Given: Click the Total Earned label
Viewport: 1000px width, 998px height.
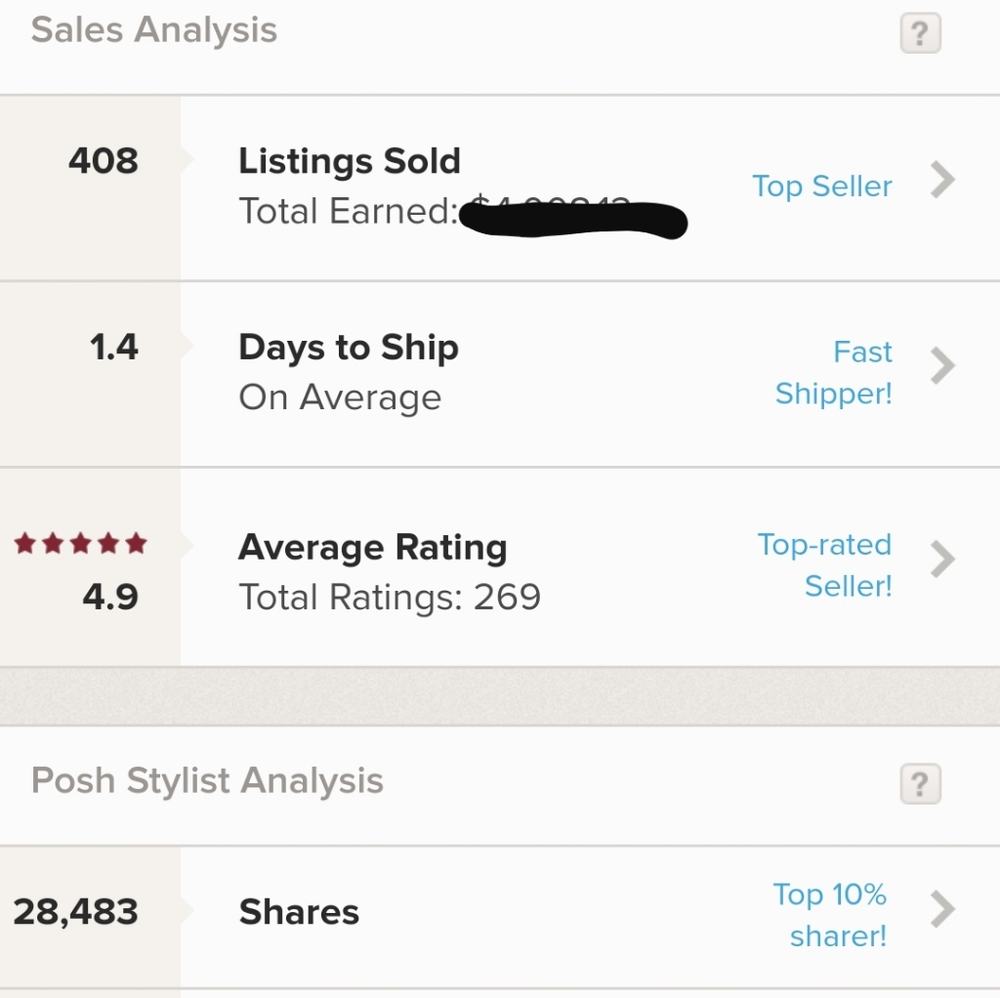Looking at the screenshot, I should pos(348,211).
